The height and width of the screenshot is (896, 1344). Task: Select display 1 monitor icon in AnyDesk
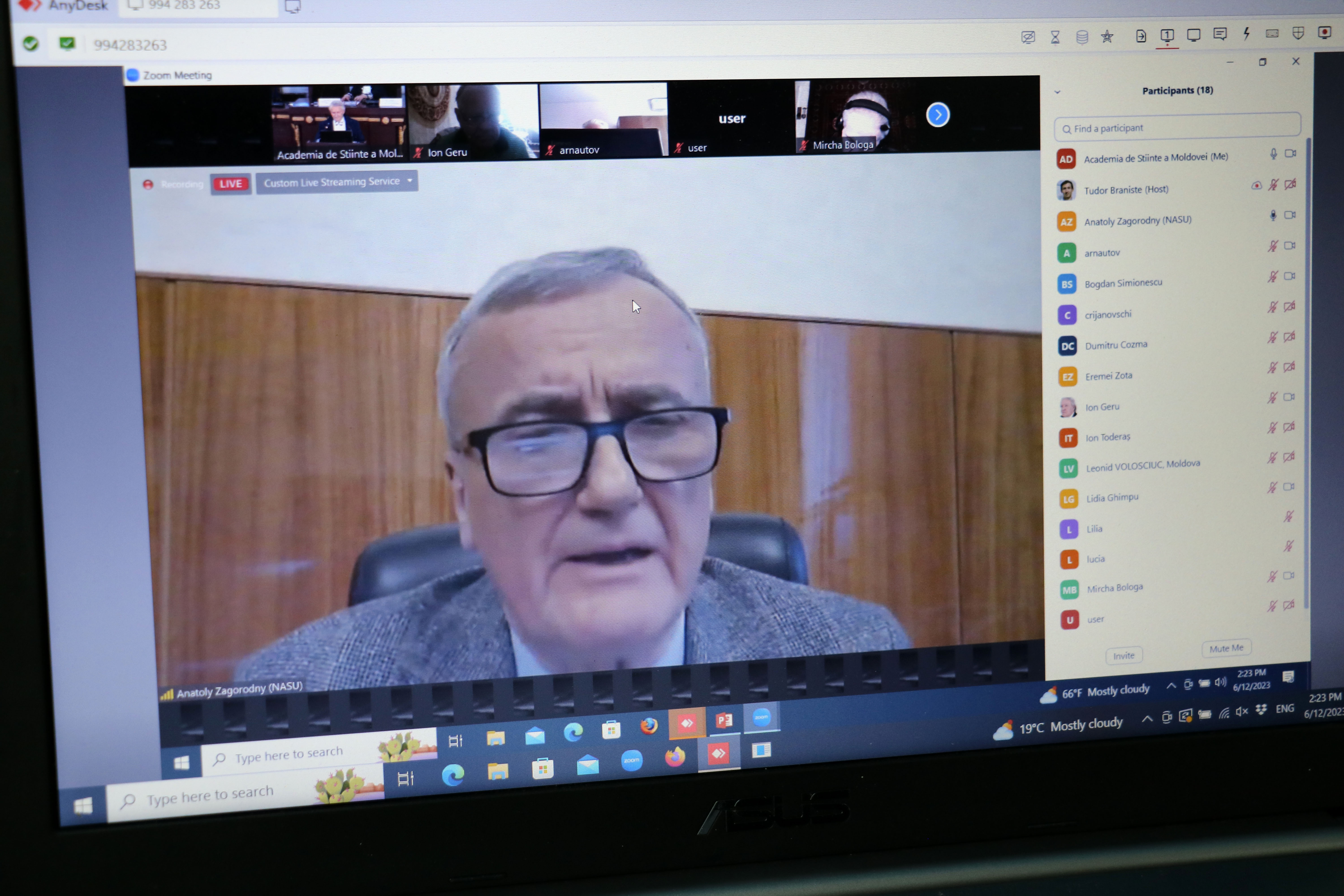tap(1167, 36)
